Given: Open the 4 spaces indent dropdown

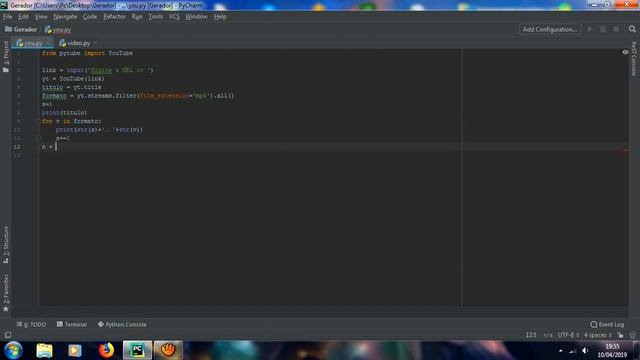Looking at the screenshot, I should 598,335.
